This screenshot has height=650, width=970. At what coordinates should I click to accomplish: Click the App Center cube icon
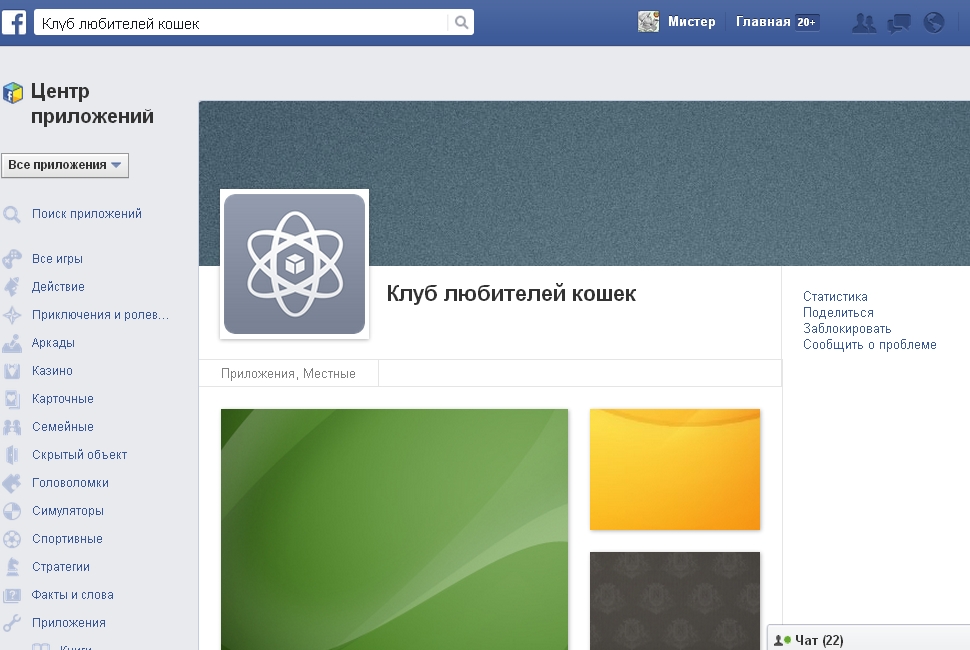[13, 93]
